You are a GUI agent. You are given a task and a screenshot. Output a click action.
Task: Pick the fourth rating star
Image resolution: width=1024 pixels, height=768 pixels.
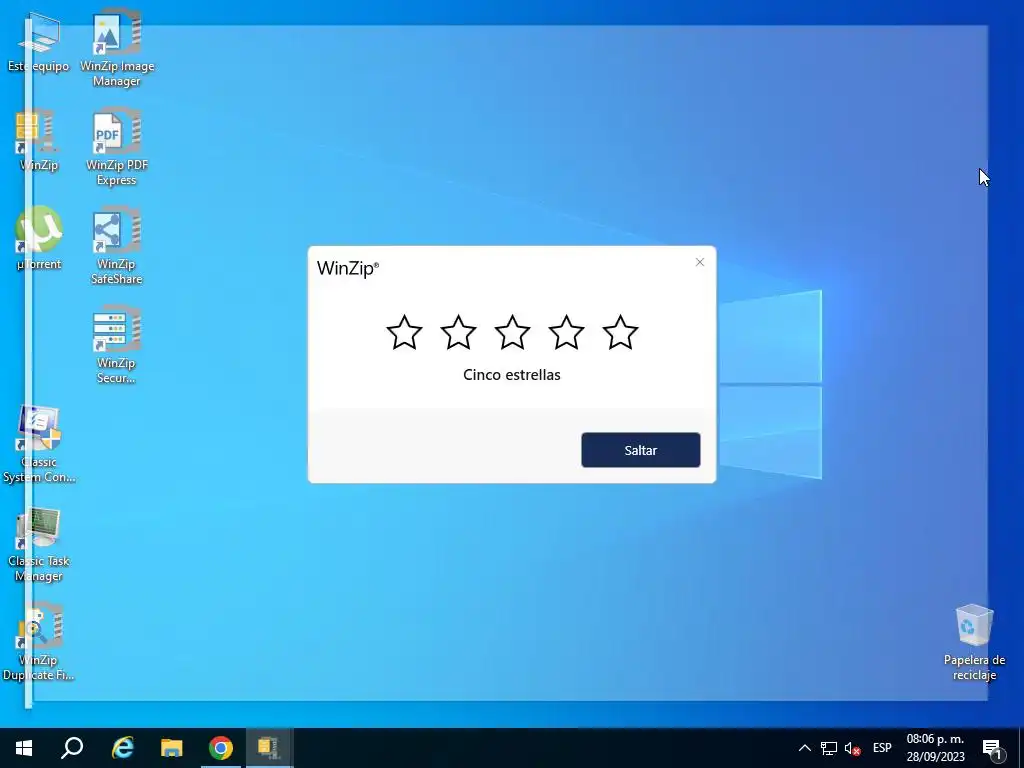(566, 332)
